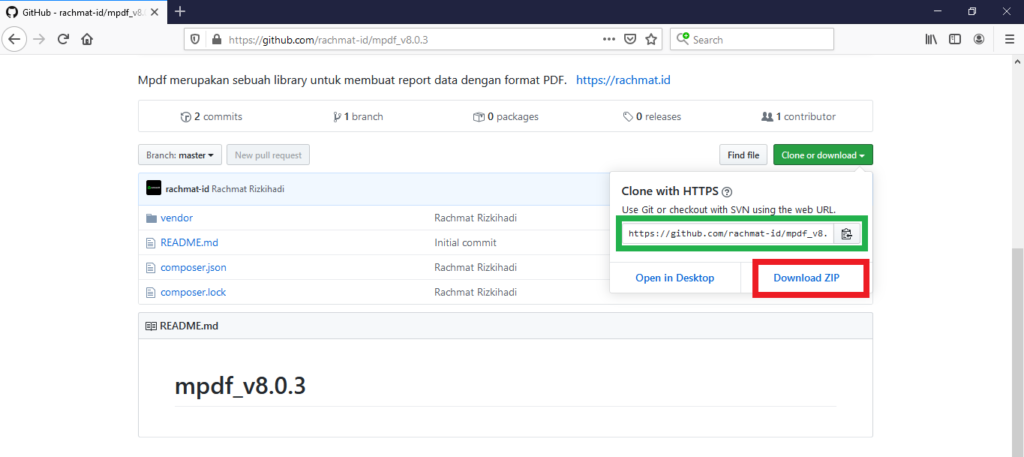This screenshot has height=457, width=1024.
Task: Click the mpdf_v8.0.3 README heading
Action: pos(240,386)
